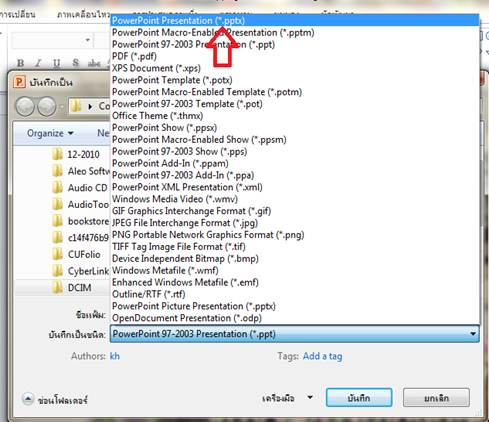Click the ยกเลิก cancel button
The image size is (489, 422).
coord(436,398)
